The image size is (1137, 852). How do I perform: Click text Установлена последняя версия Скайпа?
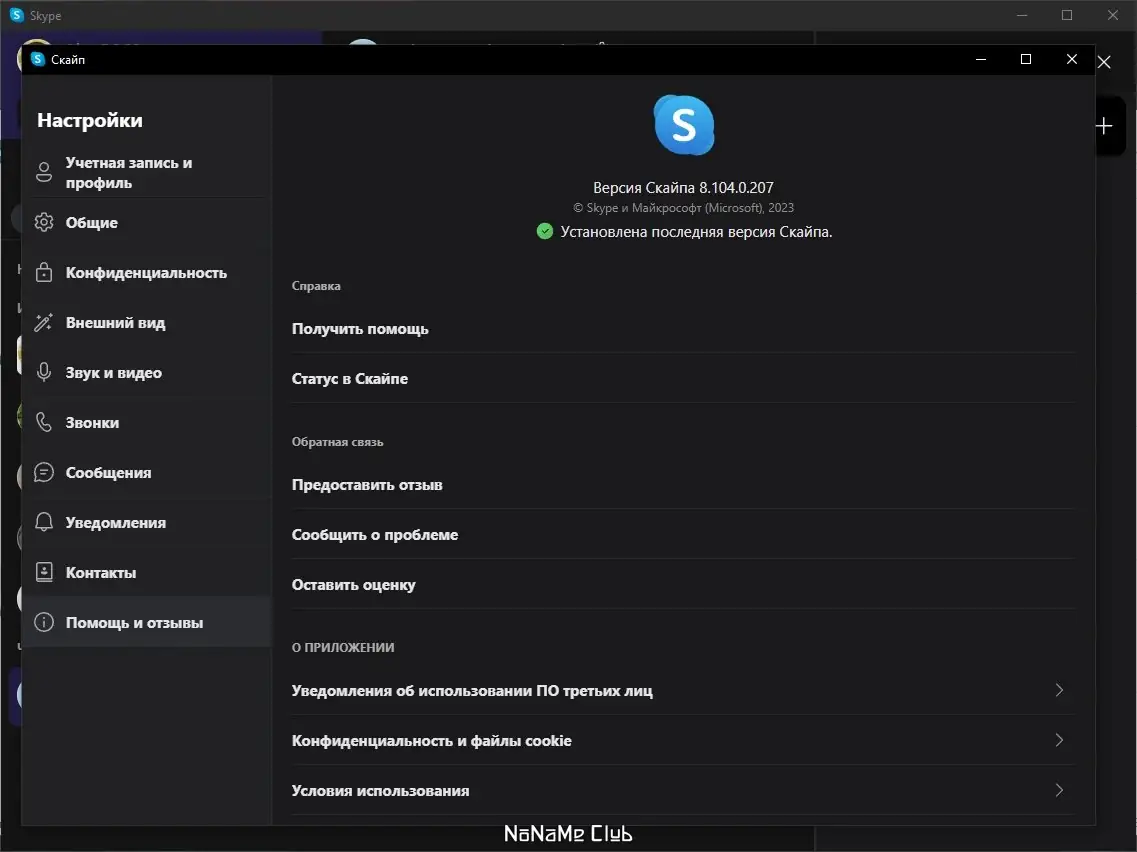click(696, 232)
